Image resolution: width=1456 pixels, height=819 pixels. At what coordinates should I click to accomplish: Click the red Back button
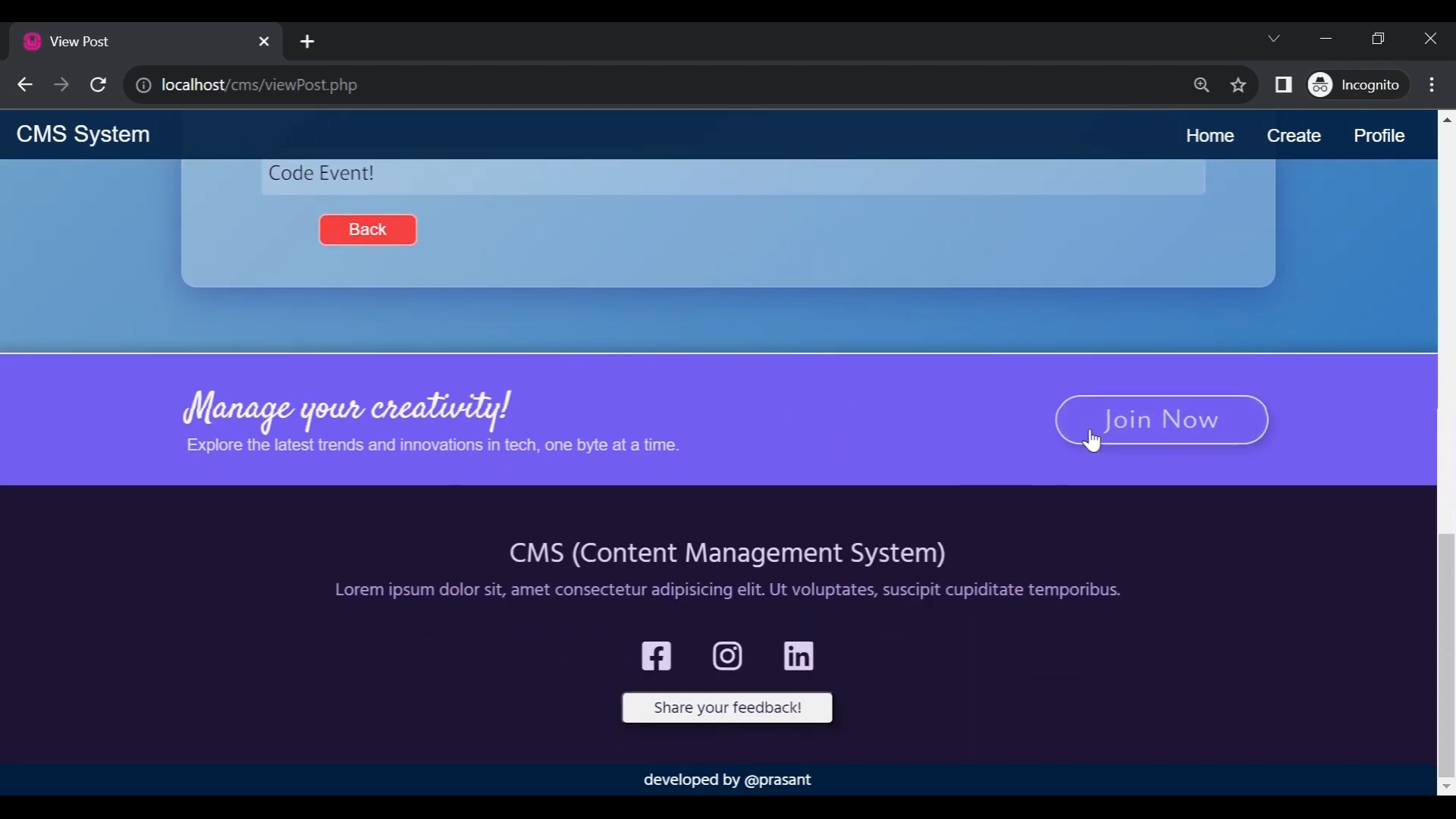tap(368, 230)
